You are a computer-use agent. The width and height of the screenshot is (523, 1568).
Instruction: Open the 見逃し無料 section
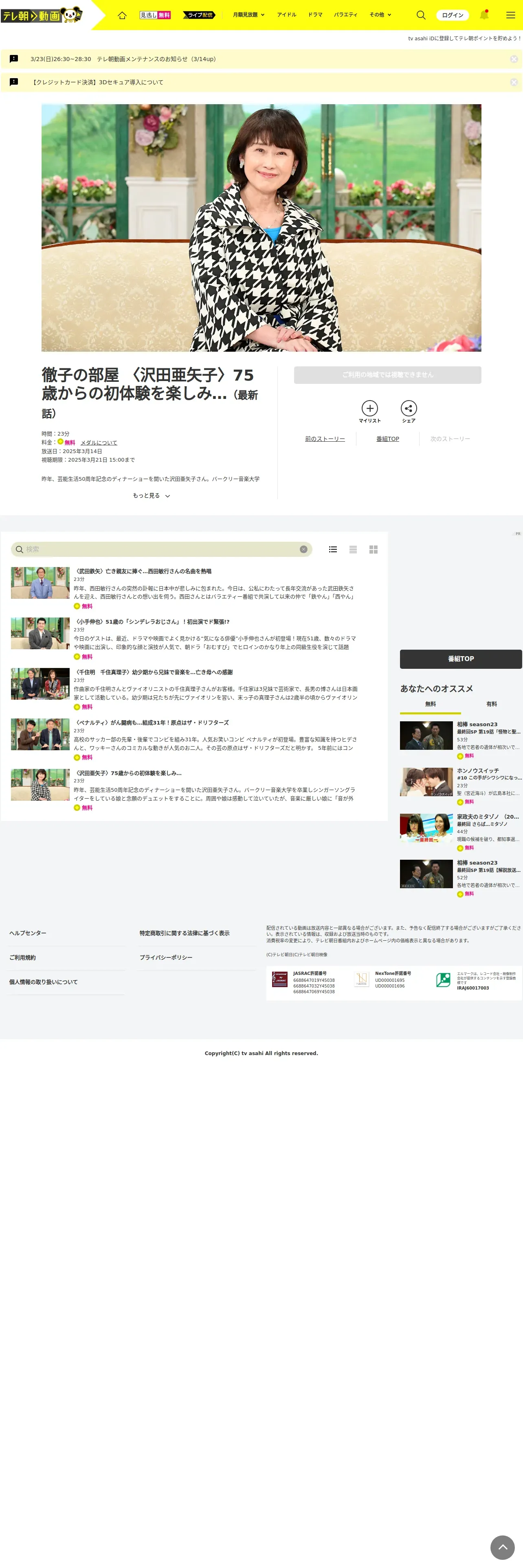[155, 15]
